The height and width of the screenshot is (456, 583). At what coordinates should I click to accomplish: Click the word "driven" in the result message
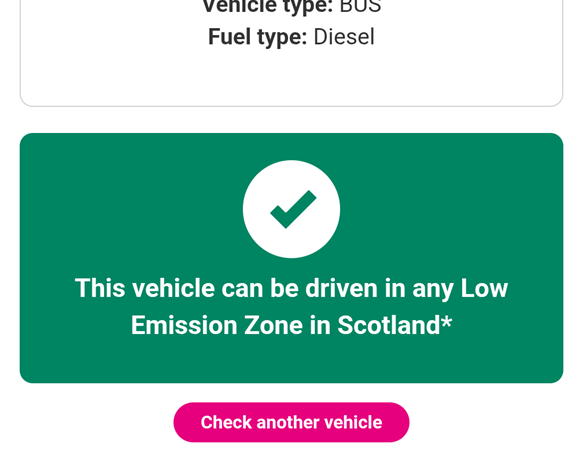pyautogui.click(x=342, y=288)
